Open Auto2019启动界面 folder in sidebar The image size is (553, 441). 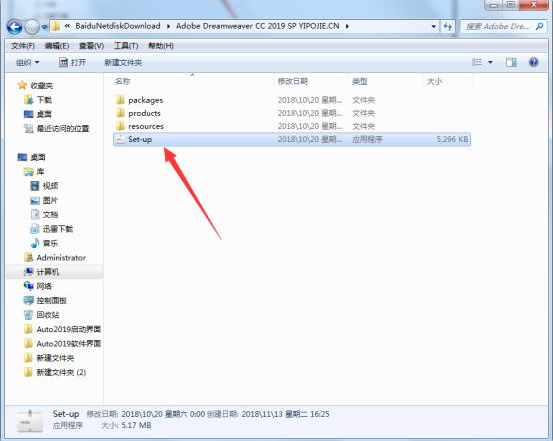tap(62, 329)
